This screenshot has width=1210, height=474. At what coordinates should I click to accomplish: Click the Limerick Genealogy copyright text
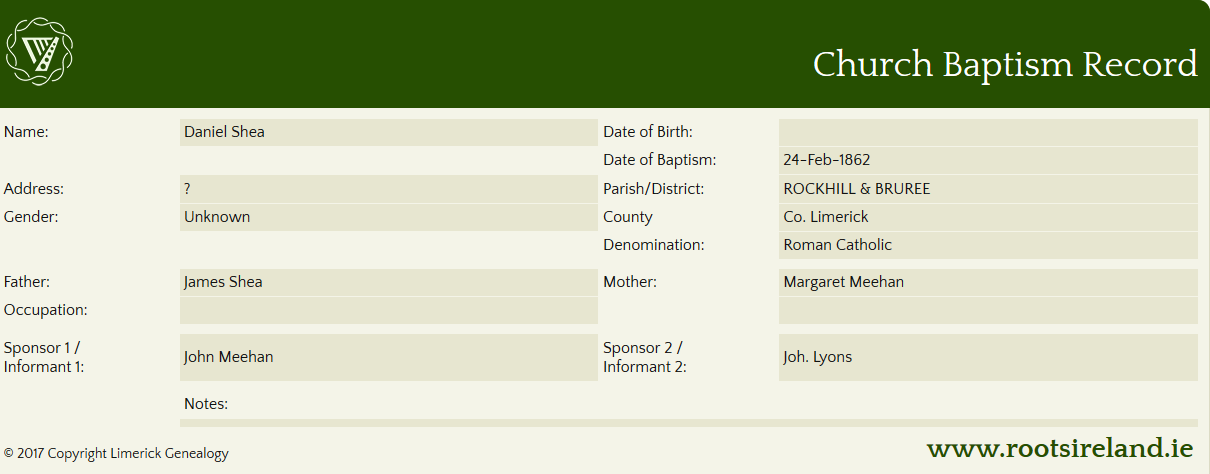pos(116,453)
